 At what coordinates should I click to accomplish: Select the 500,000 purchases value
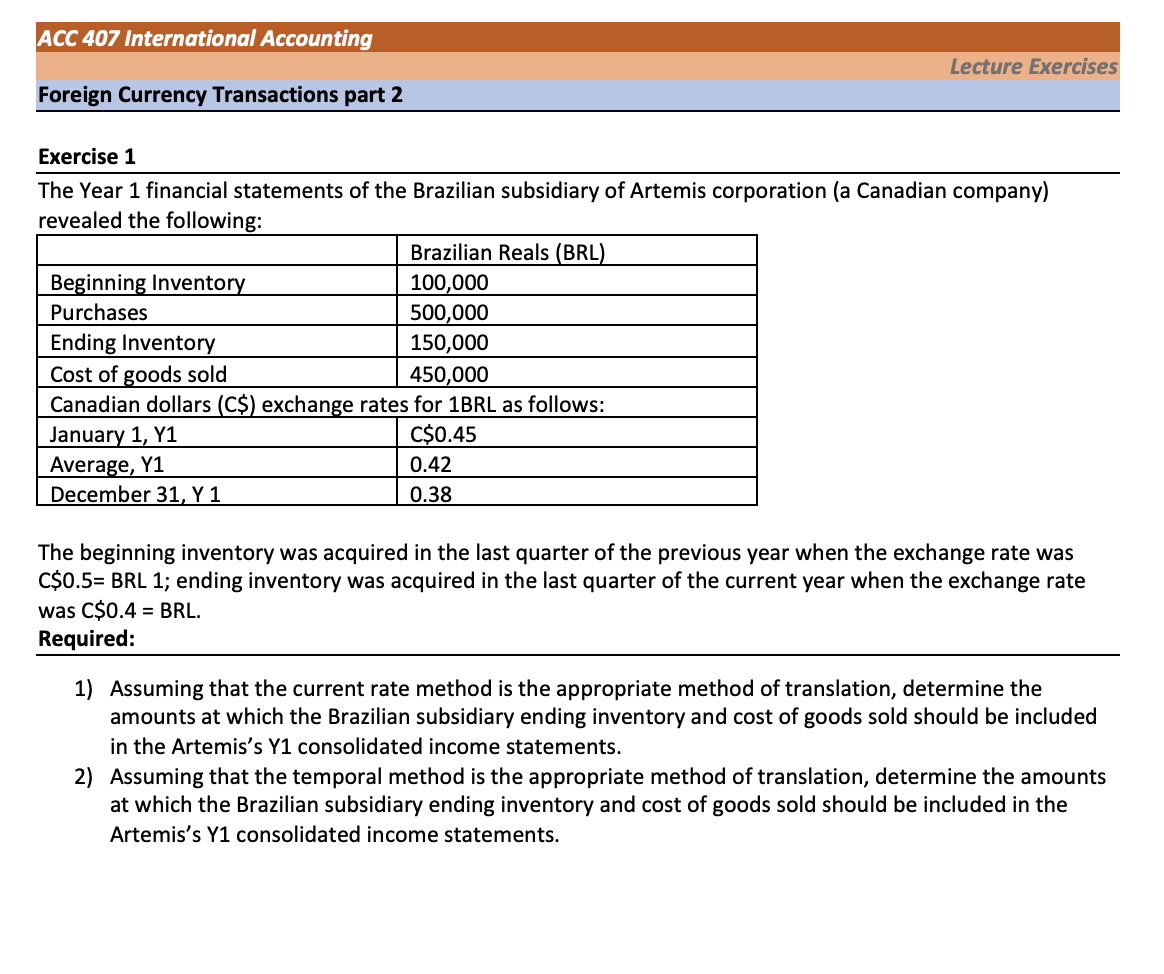tap(449, 313)
